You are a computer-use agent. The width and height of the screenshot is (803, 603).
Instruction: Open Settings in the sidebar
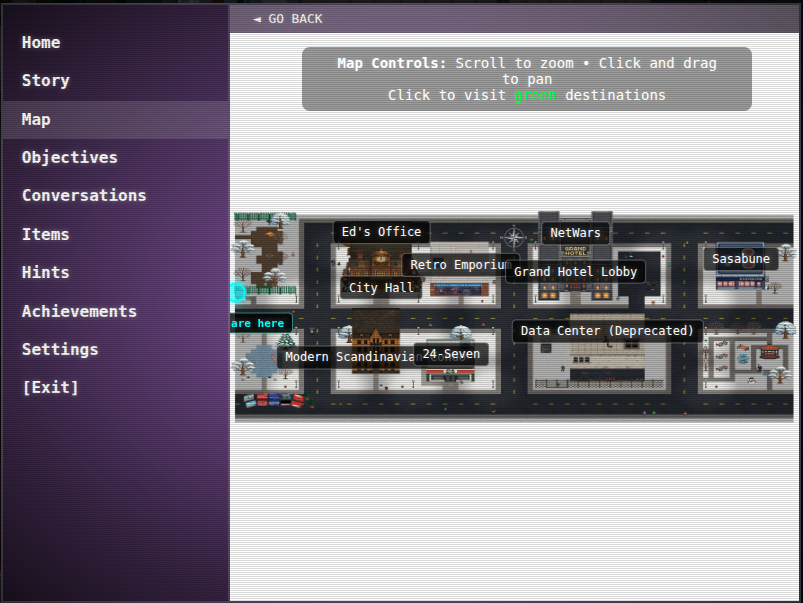tap(60, 349)
